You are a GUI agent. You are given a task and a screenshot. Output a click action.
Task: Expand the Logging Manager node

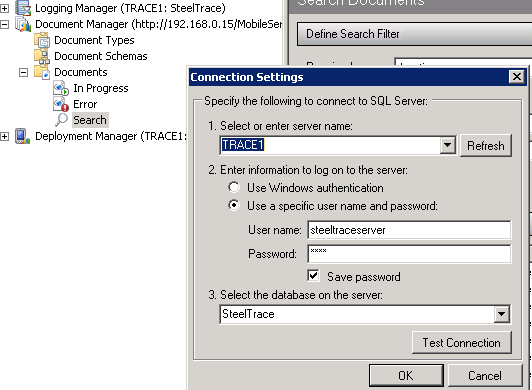click(4, 8)
